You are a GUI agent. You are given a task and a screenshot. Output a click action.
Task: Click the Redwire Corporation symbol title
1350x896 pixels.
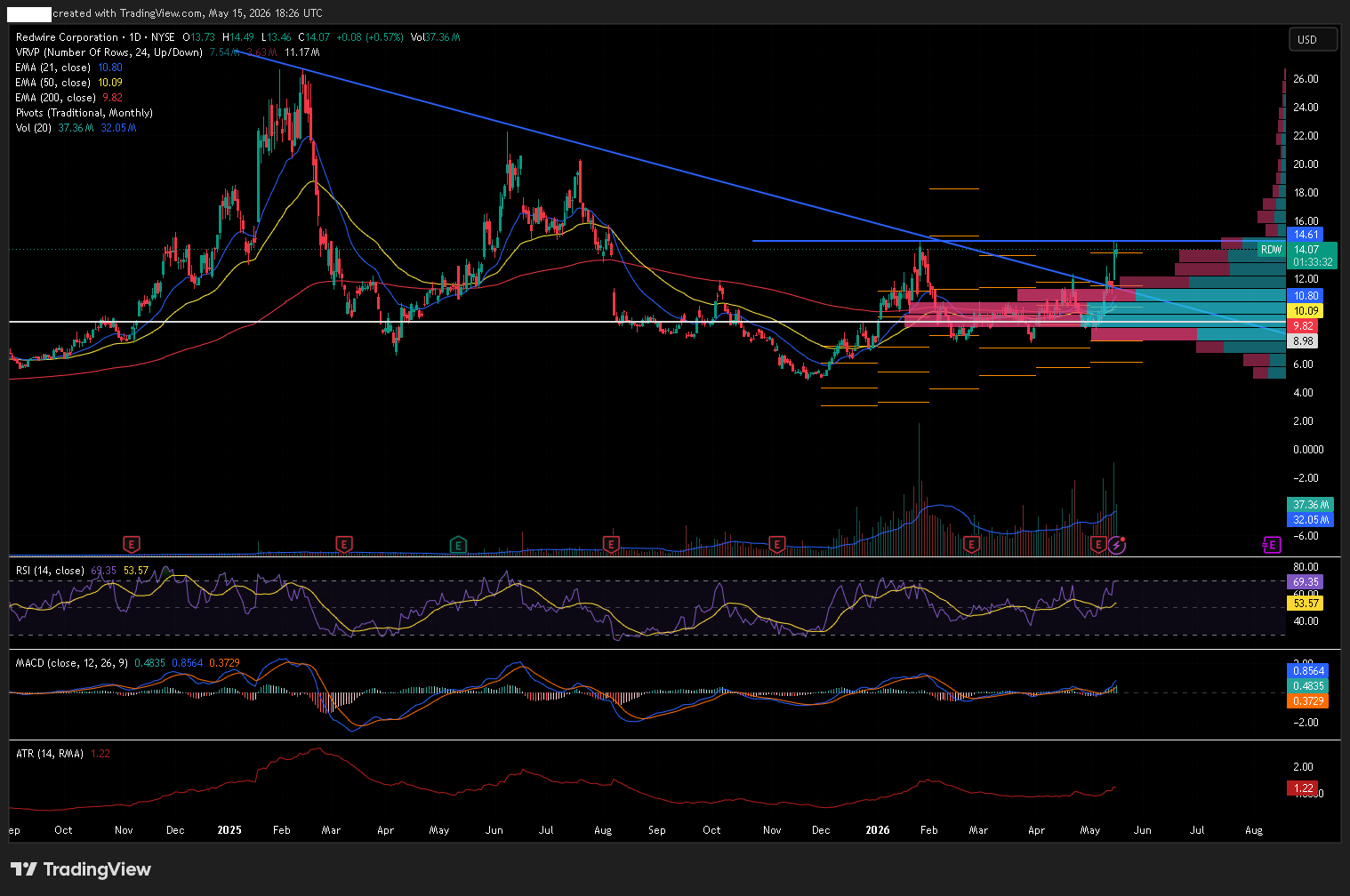click(x=67, y=37)
